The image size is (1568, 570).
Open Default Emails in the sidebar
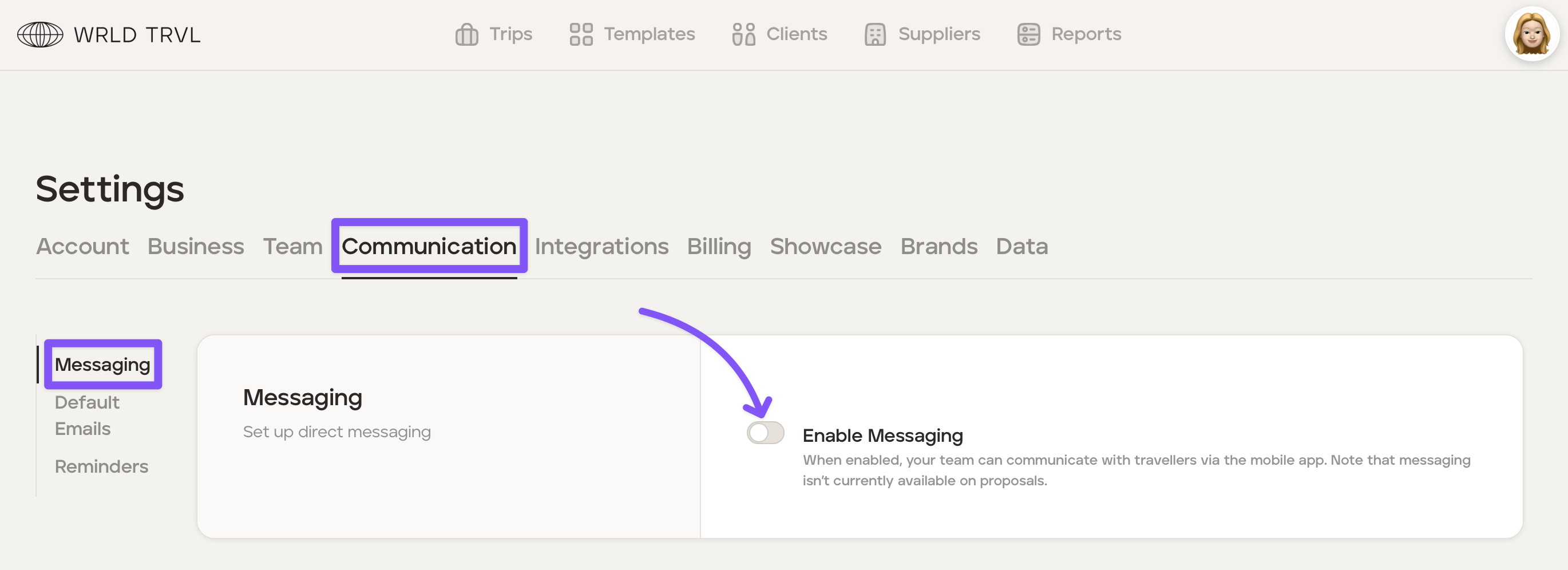click(87, 415)
